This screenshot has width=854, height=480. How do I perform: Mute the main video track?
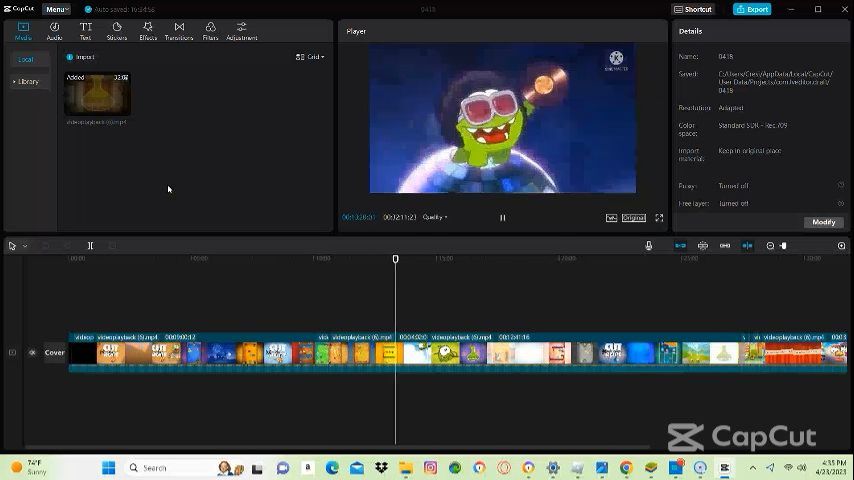pyautogui.click(x=32, y=353)
